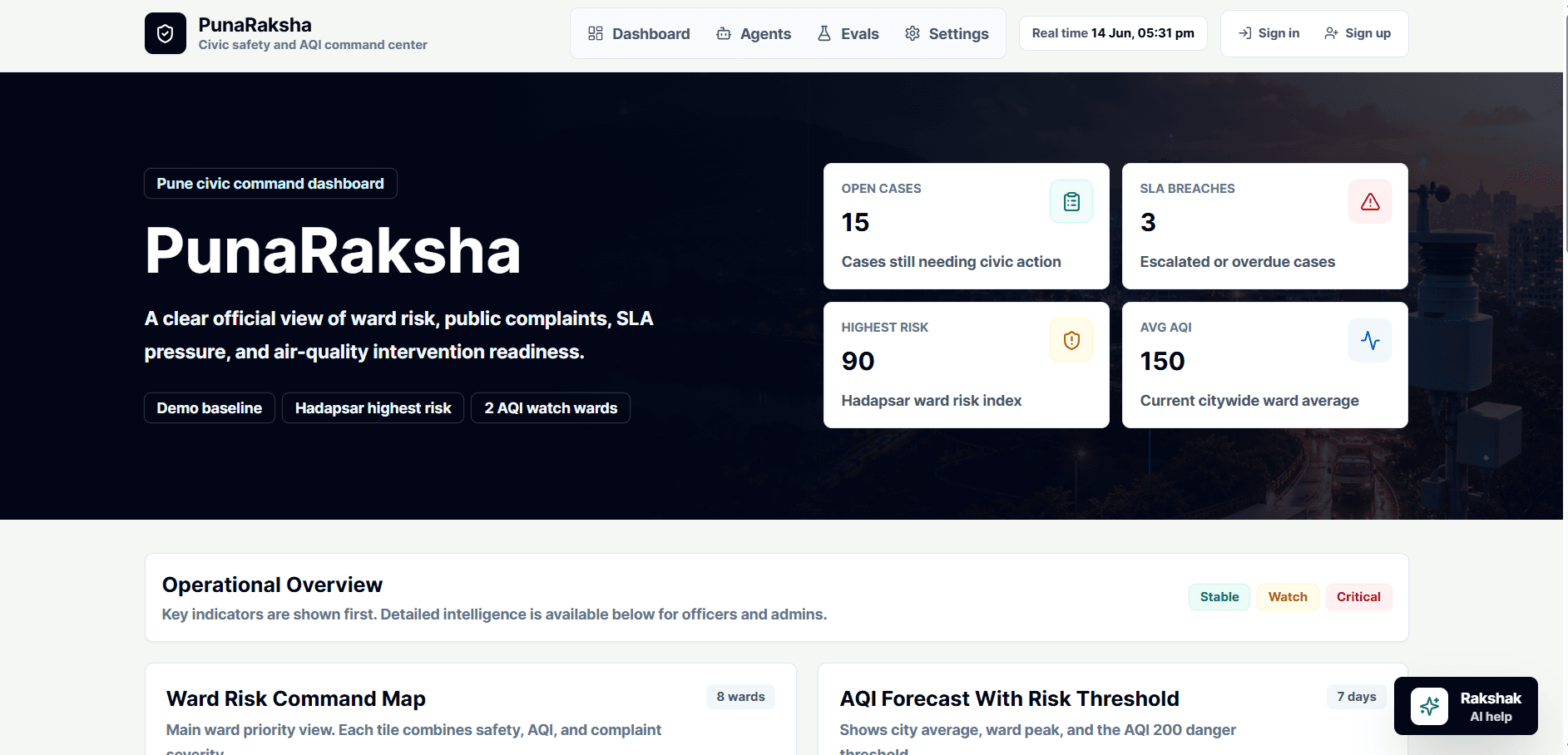
Task: Click 'Cases still needing civic action' text
Action: [951, 262]
